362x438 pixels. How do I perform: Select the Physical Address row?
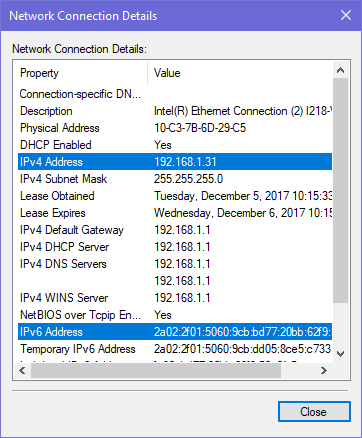coord(175,128)
